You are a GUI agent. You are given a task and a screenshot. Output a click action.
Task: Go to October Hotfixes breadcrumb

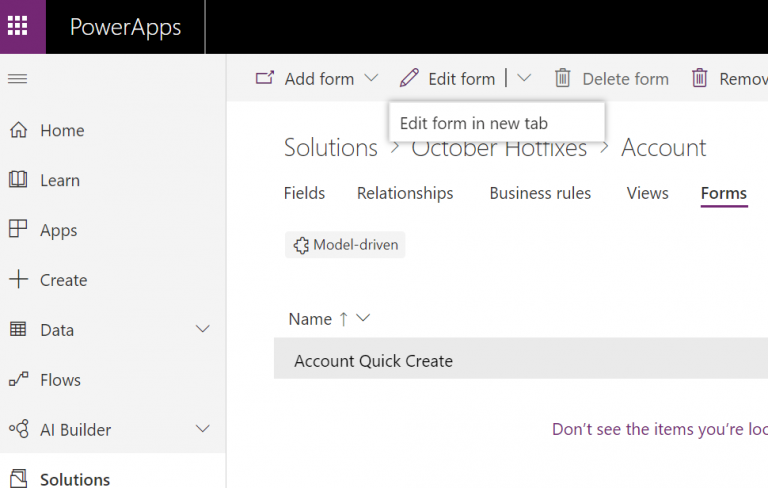click(499, 147)
